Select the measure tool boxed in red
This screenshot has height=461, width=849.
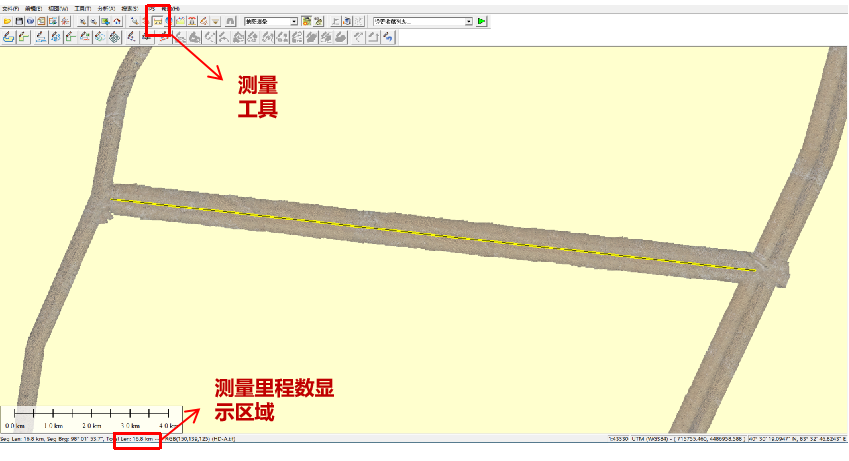(x=158, y=21)
